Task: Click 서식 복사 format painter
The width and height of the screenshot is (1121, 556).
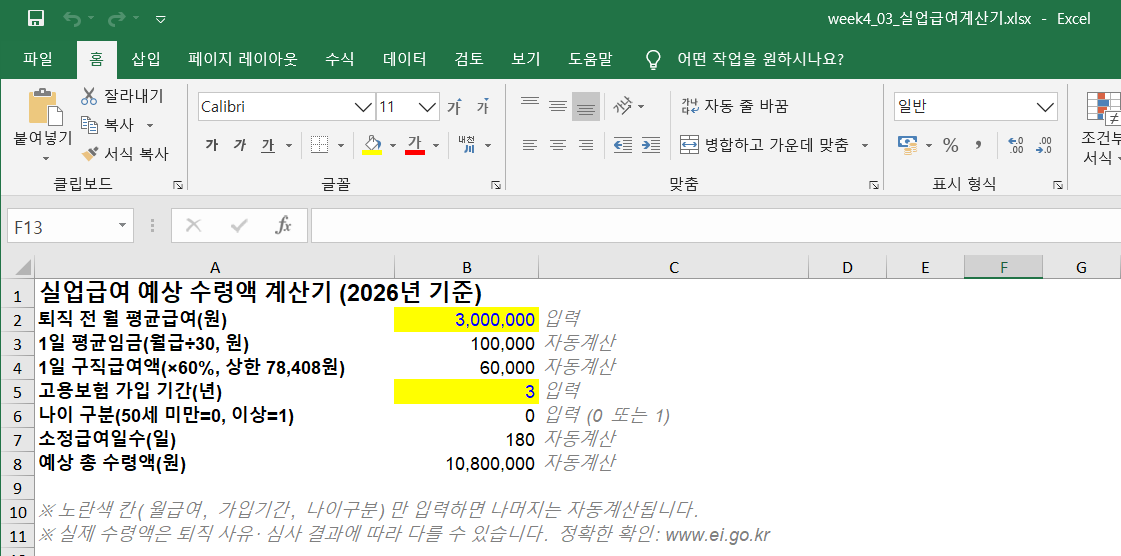Action: click(x=125, y=154)
